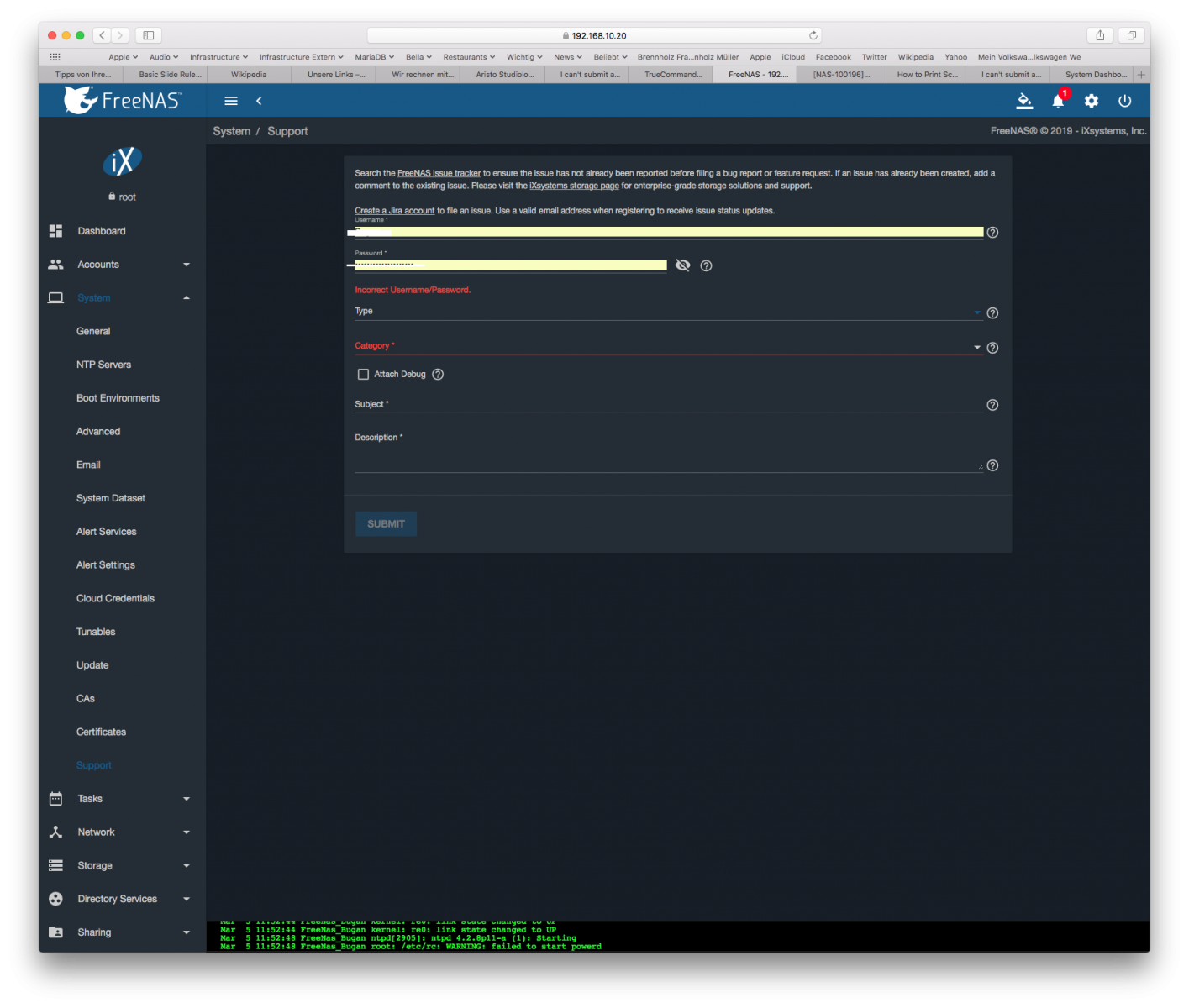Click the FreeNAS logo
The width and height of the screenshot is (1189, 1008).
pos(123,101)
